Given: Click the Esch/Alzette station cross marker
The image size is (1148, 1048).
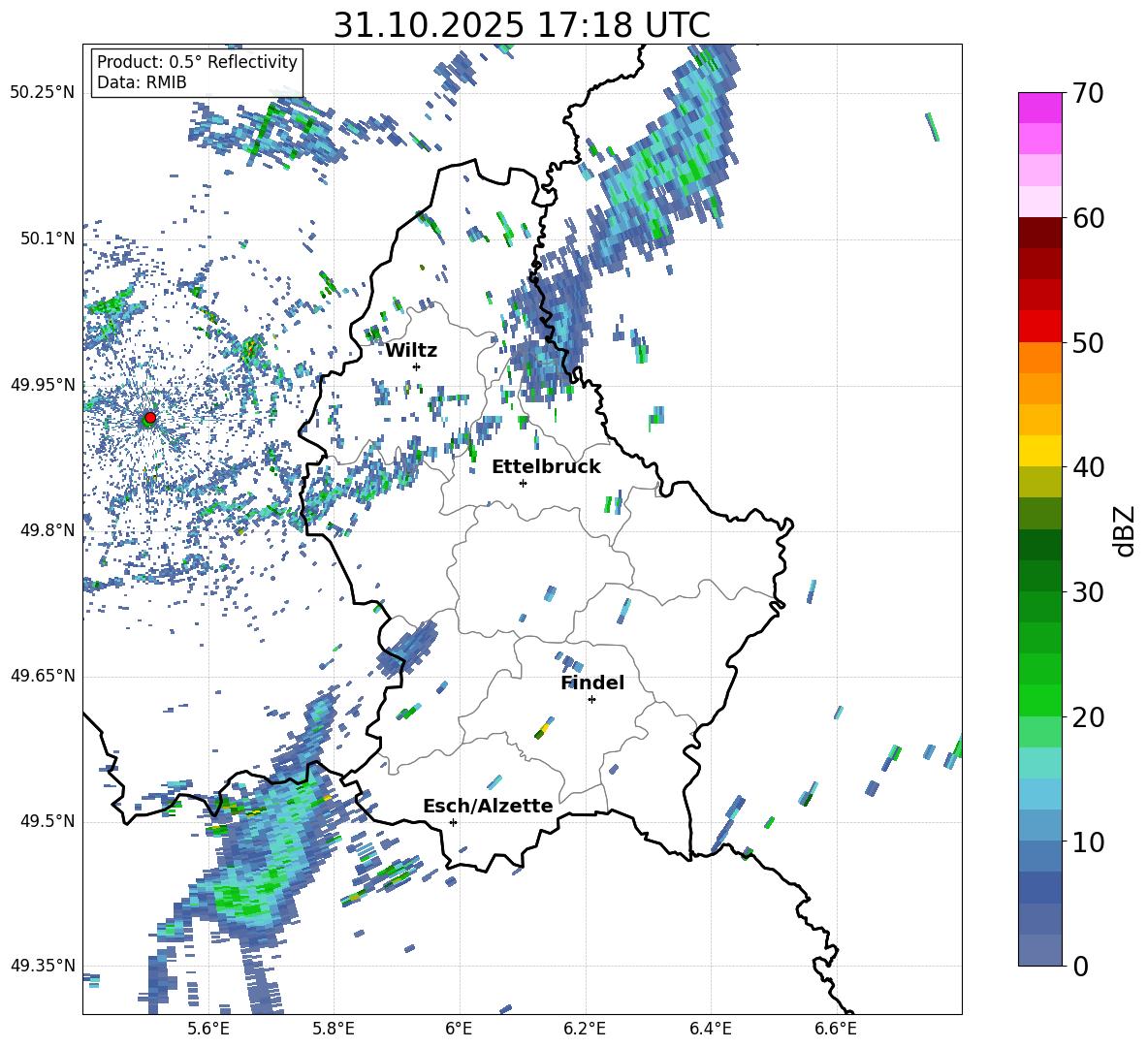Looking at the screenshot, I should click(x=453, y=822).
